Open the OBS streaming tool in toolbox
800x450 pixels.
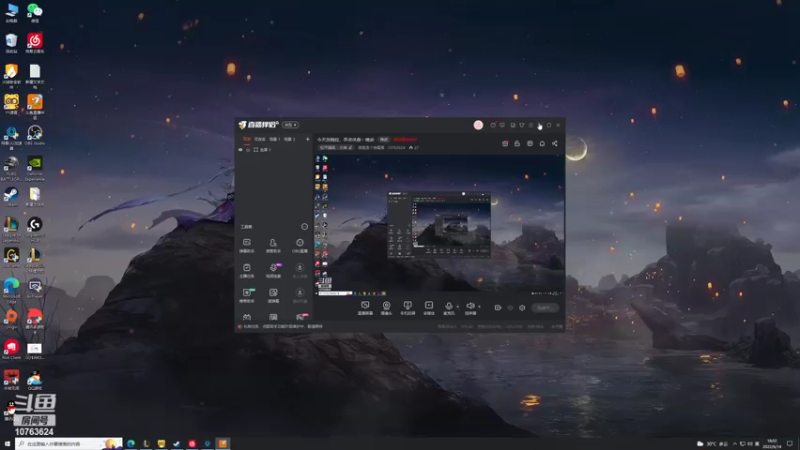pos(300,245)
